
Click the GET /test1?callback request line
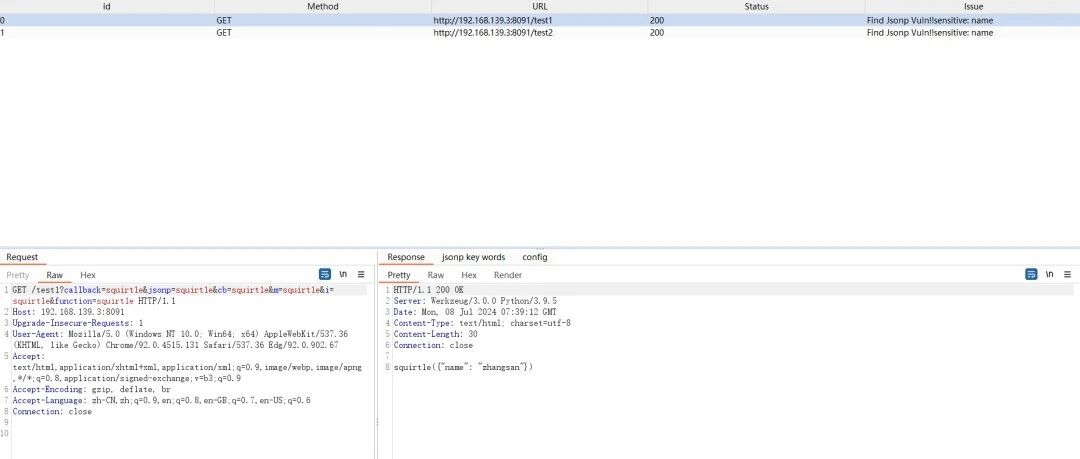[173, 296]
